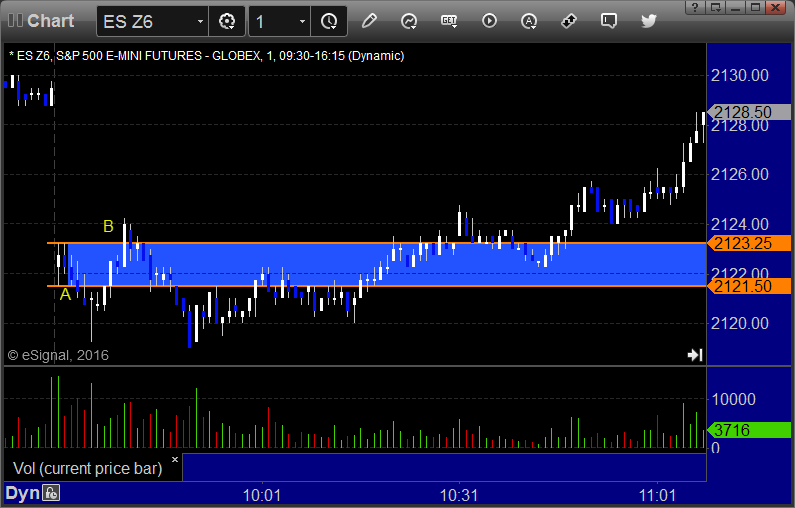Select the 2121.50 orange price marker

(x=749, y=286)
